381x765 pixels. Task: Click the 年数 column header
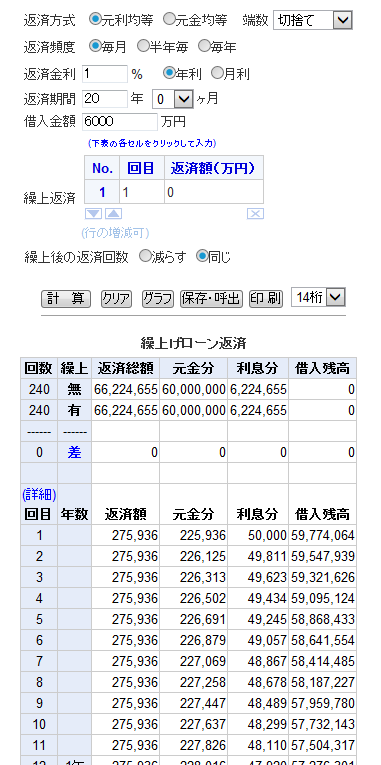(x=74, y=514)
